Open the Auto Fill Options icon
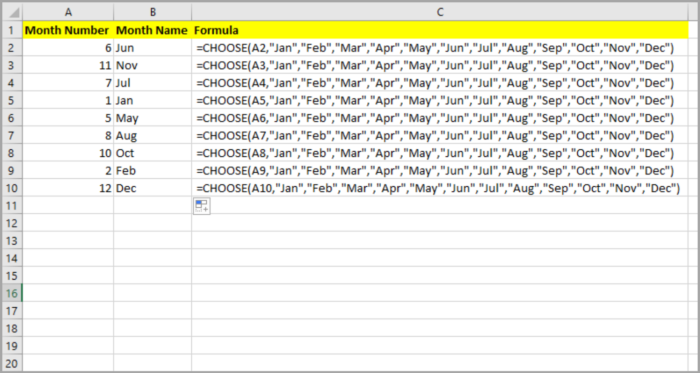The image size is (700, 373). tap(201, 206)
